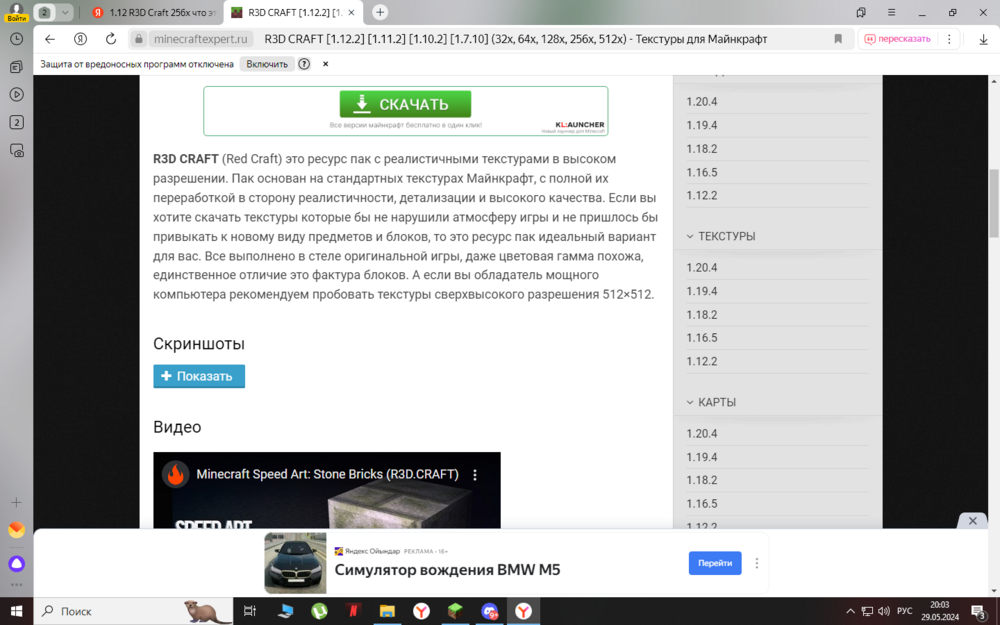
Task: Open the help question mark on protection bar
Action: tap(304, 64)
